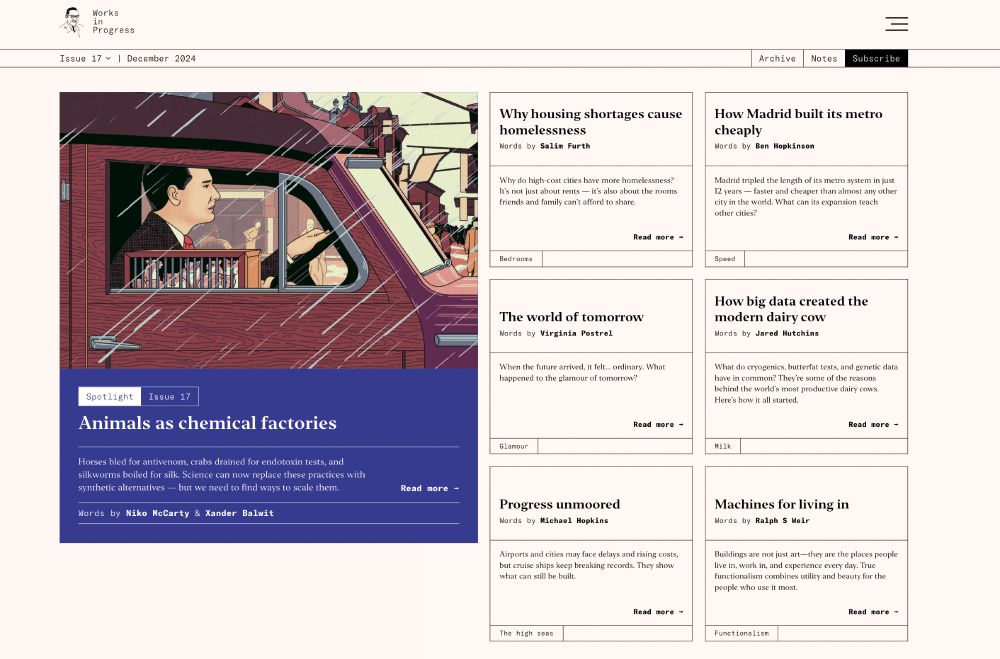Click the cryogenics and butterfat summary text
This screenshot has width=1000, height=659.
(x=806, y=383)
